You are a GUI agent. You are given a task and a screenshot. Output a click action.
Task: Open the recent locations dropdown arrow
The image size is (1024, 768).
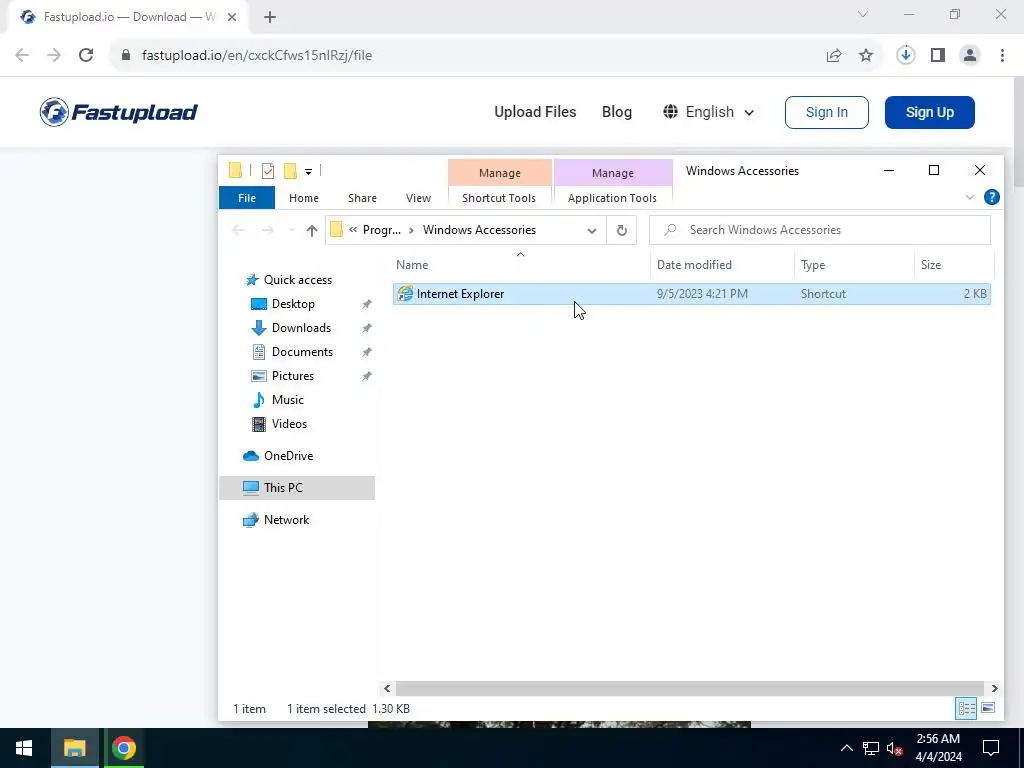tap(291, 231)
